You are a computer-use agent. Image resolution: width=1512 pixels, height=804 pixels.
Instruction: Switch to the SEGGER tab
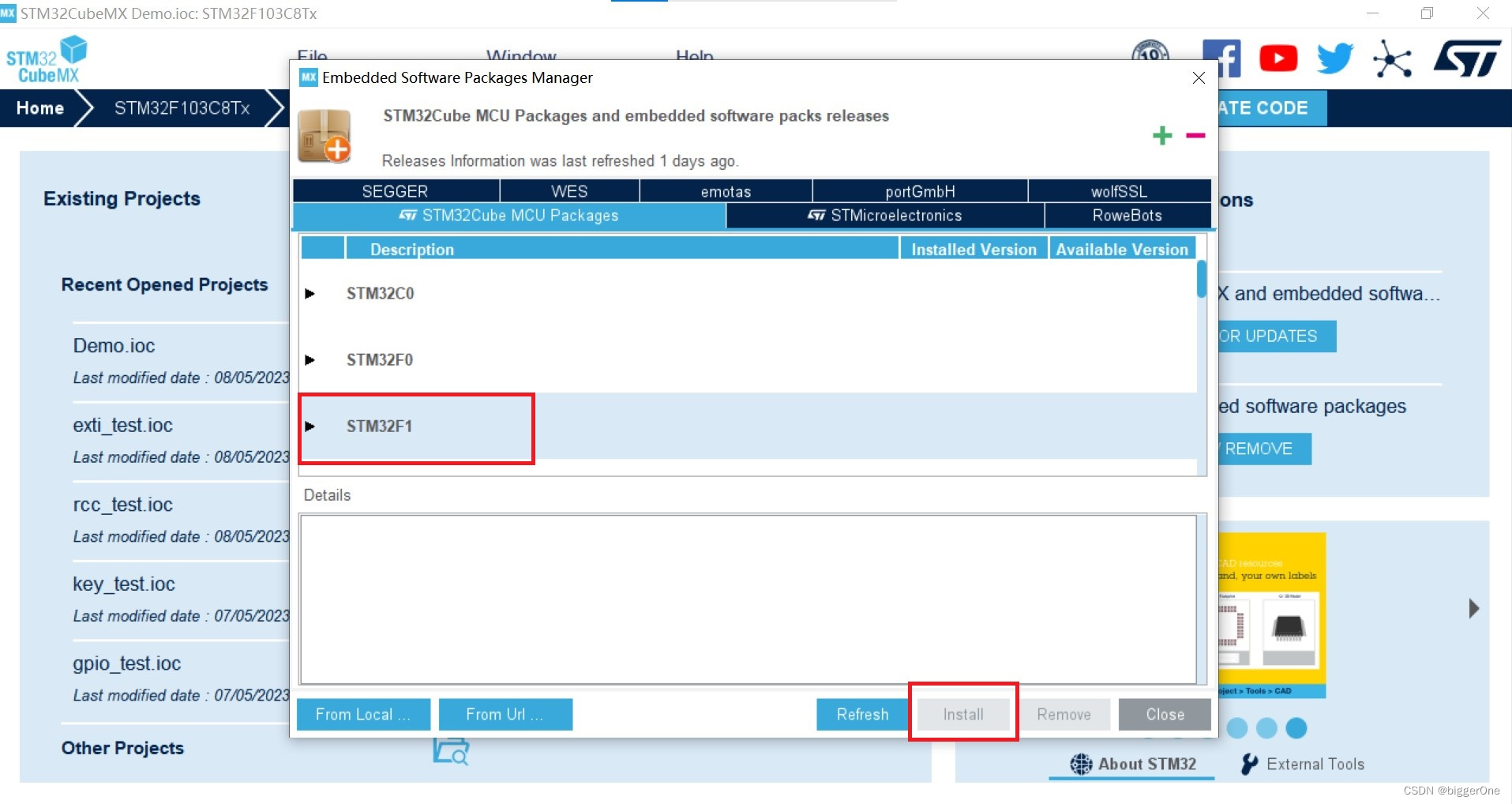click(396, 191)
